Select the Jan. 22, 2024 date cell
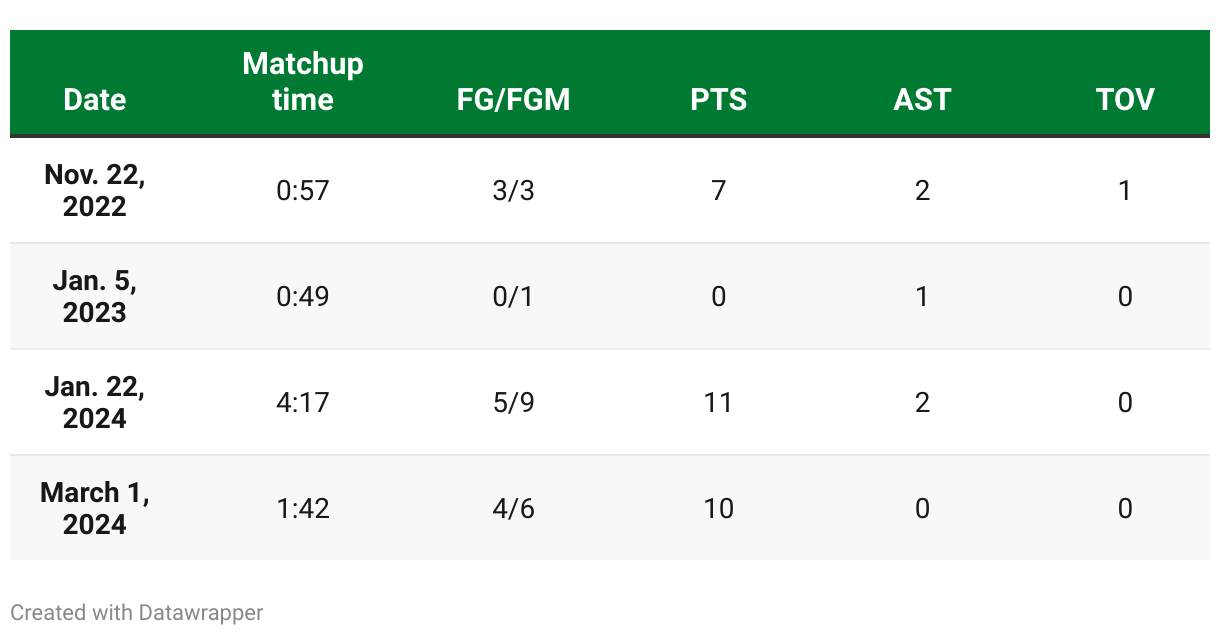Image resolution: width=1220 pixels, height=636 pixels. click(95, 402)
